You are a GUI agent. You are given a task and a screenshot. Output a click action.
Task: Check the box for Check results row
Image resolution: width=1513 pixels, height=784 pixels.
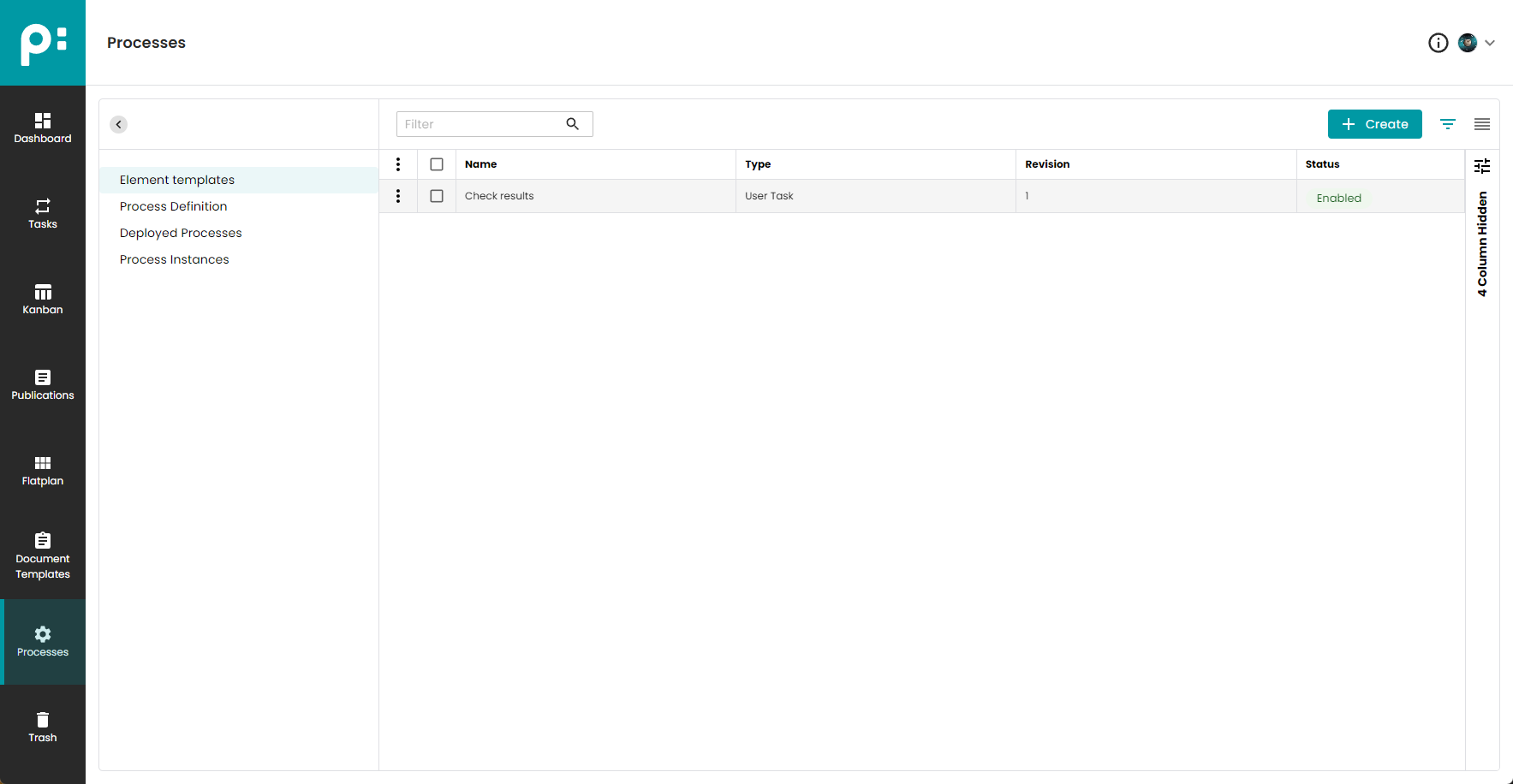437,196
